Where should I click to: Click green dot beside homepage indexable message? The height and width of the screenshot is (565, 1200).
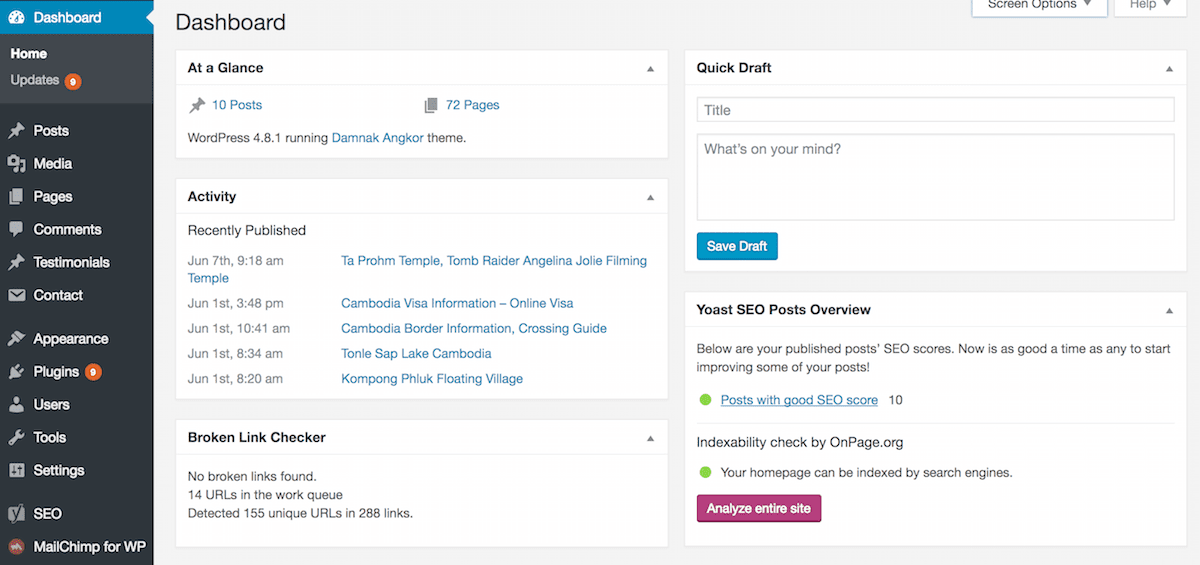click(x=705, y=472)
